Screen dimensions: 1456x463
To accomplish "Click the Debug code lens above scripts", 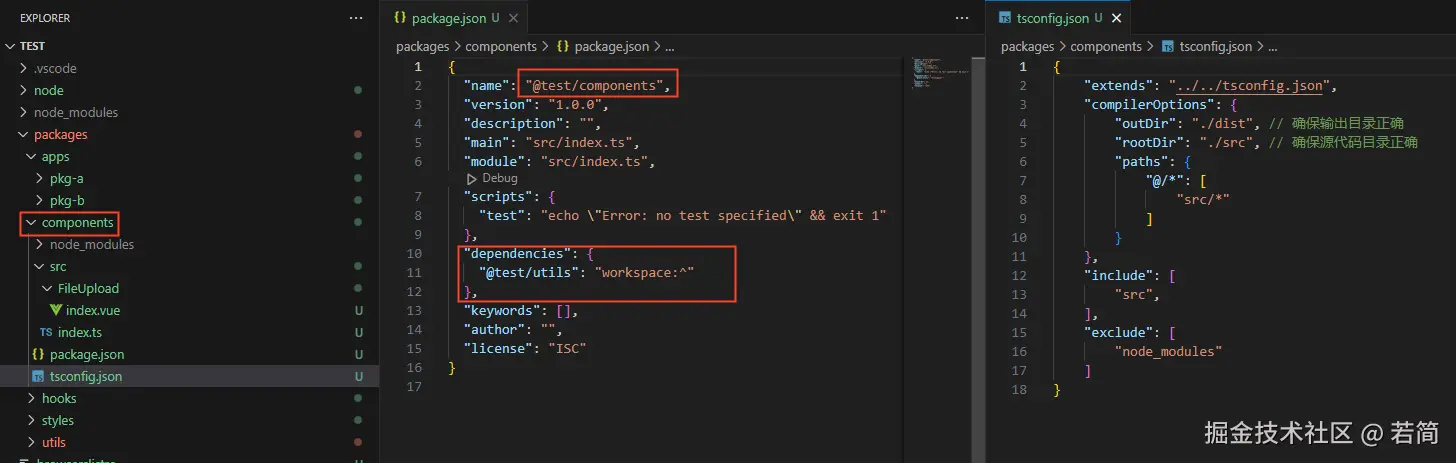I will point(499,178).
